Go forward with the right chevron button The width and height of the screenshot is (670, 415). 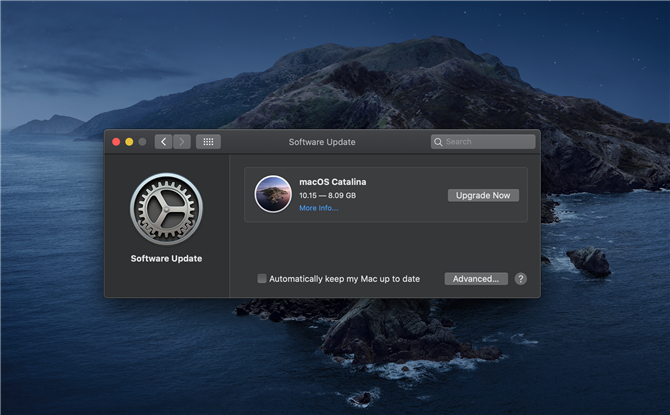[x=182, y=142]
